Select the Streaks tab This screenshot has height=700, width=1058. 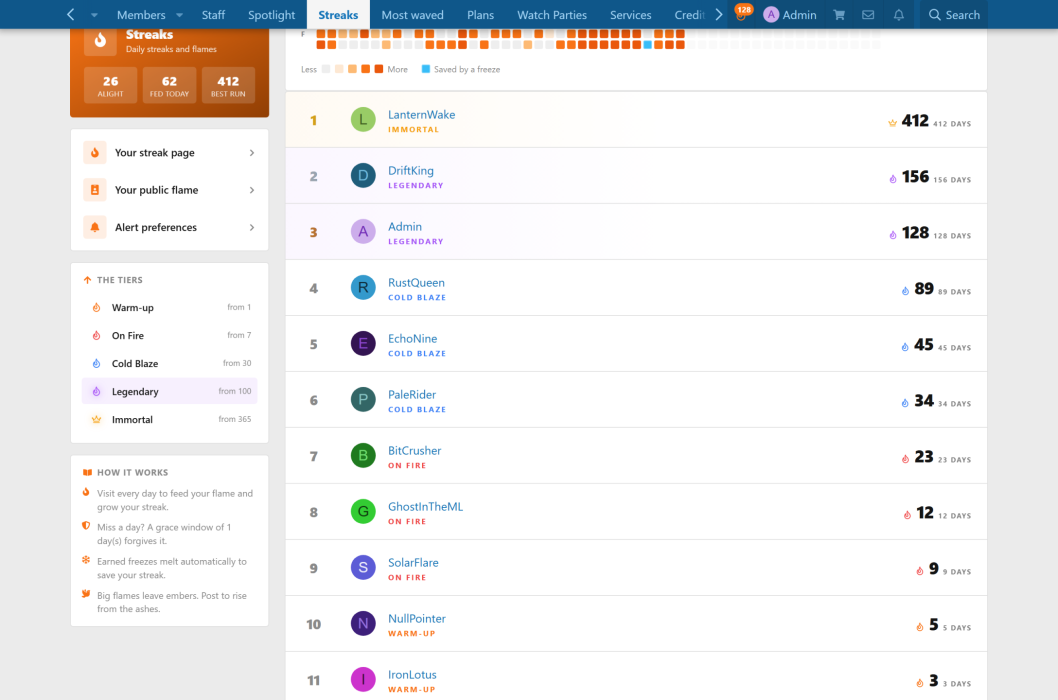point(338,15)
